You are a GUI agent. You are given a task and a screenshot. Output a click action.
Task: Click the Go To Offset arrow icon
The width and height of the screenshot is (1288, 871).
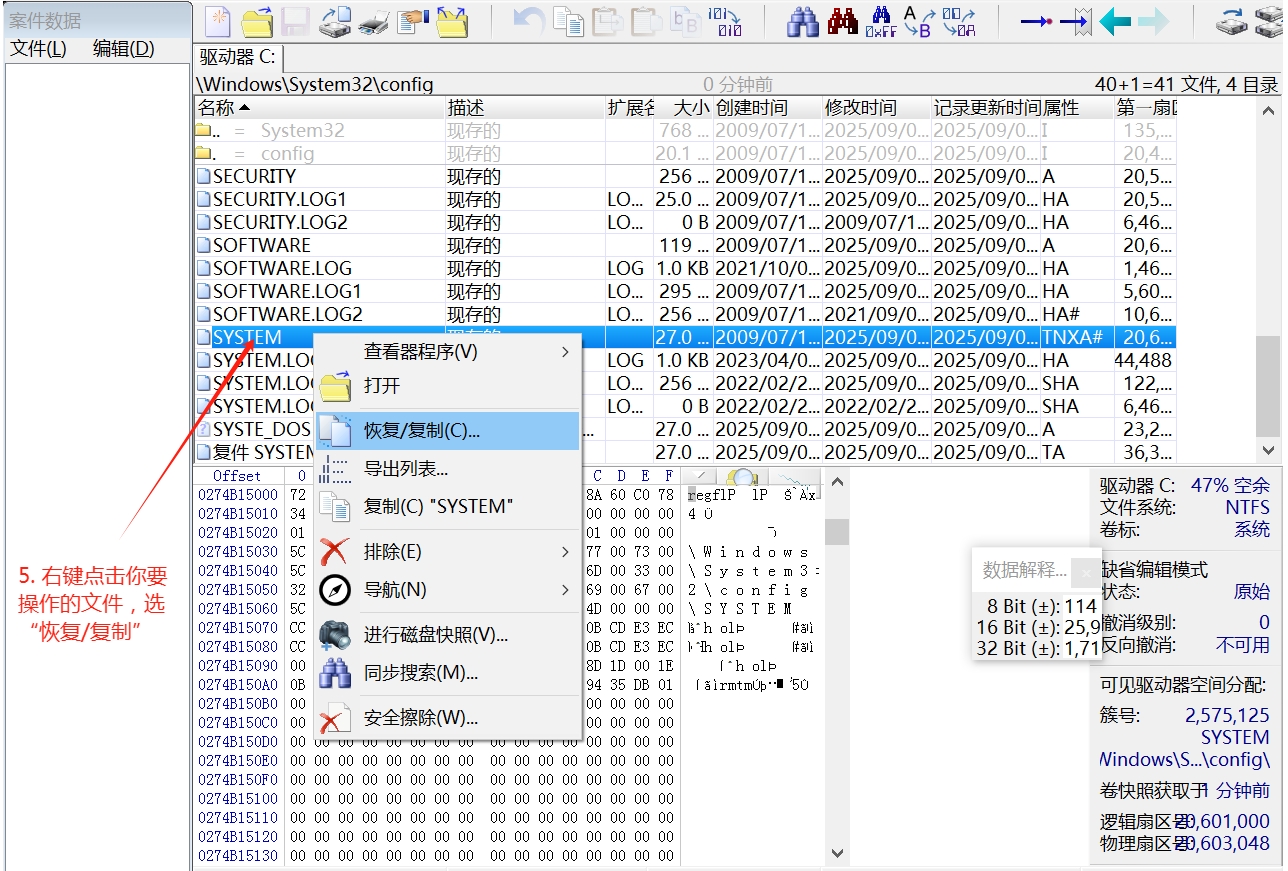[1035, 21]
